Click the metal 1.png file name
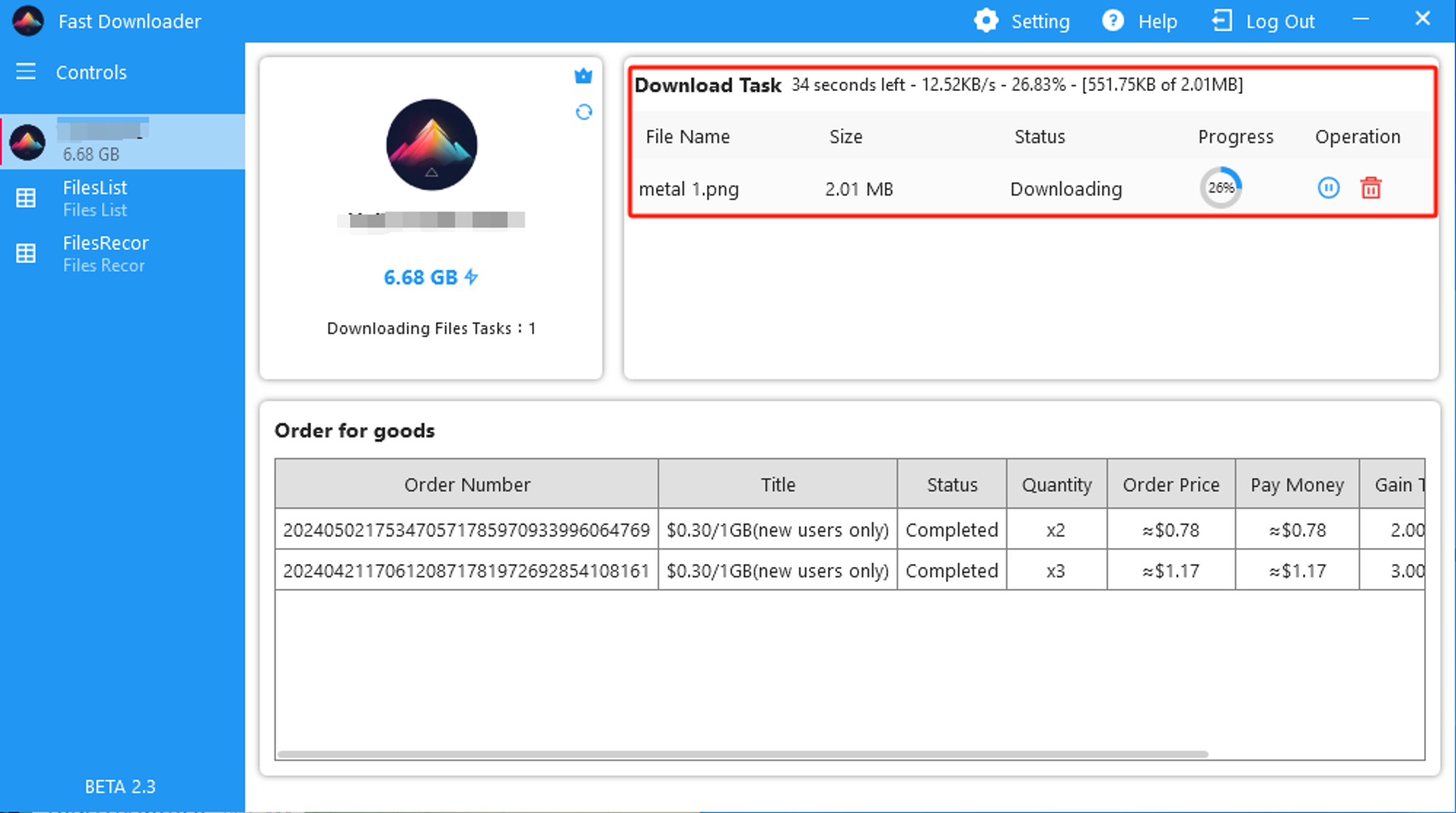Screen dimensions: 1456x813 click(689, 189)
